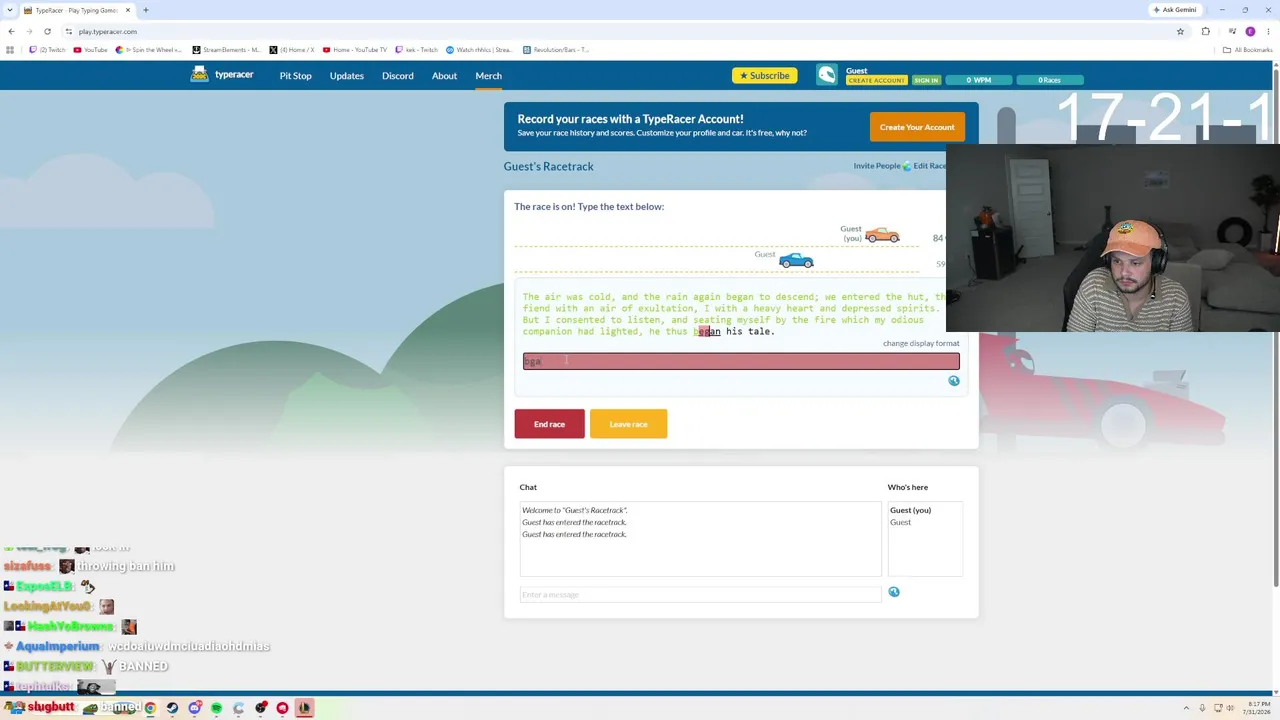Open OBS Studio from the taskbar
1280x720 pixels.
(x=260, y=708)
